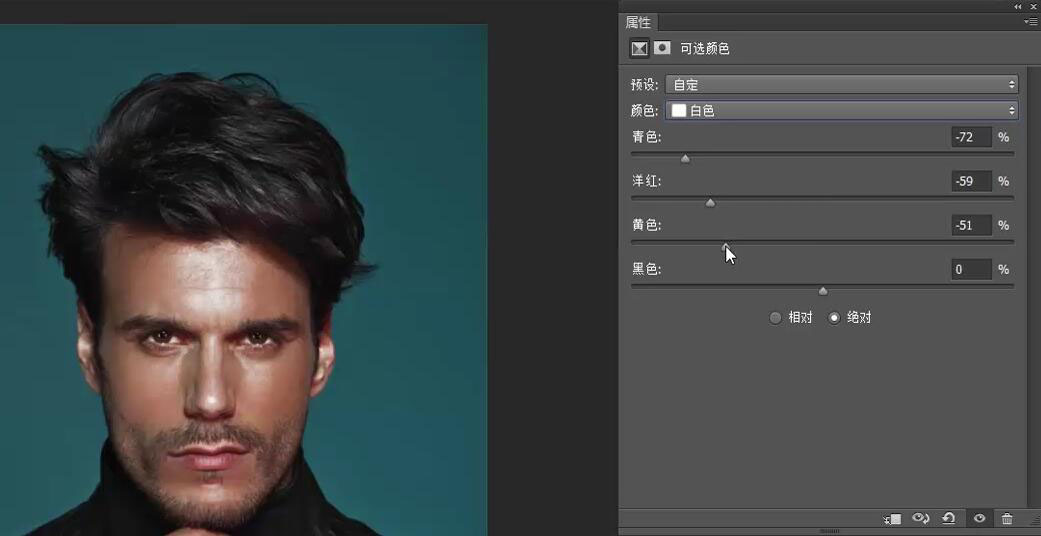
Task: Switch to the 属性 tab
Action: [x=638, y=23]
